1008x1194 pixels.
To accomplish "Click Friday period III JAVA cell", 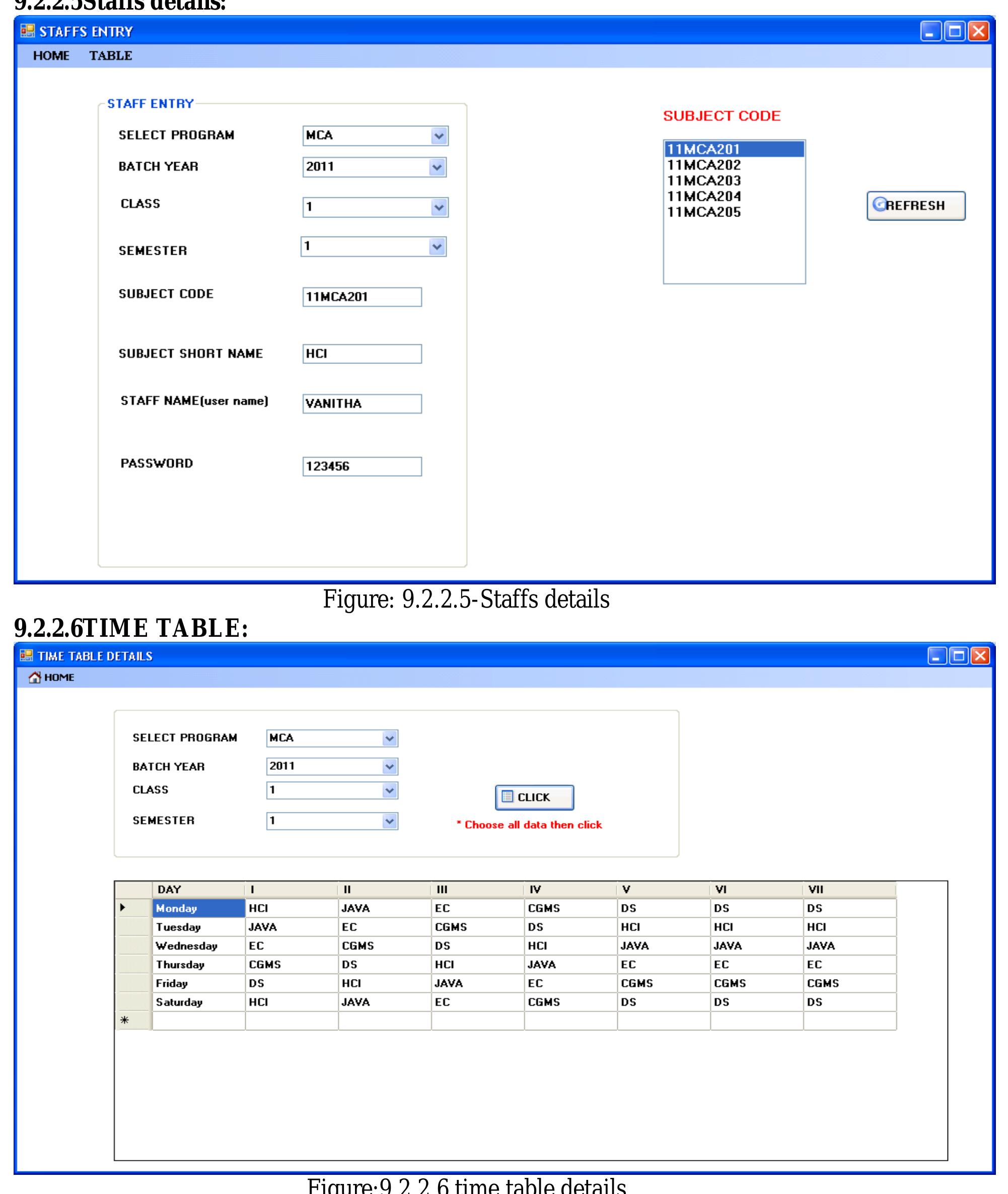I will coord(478,983).
